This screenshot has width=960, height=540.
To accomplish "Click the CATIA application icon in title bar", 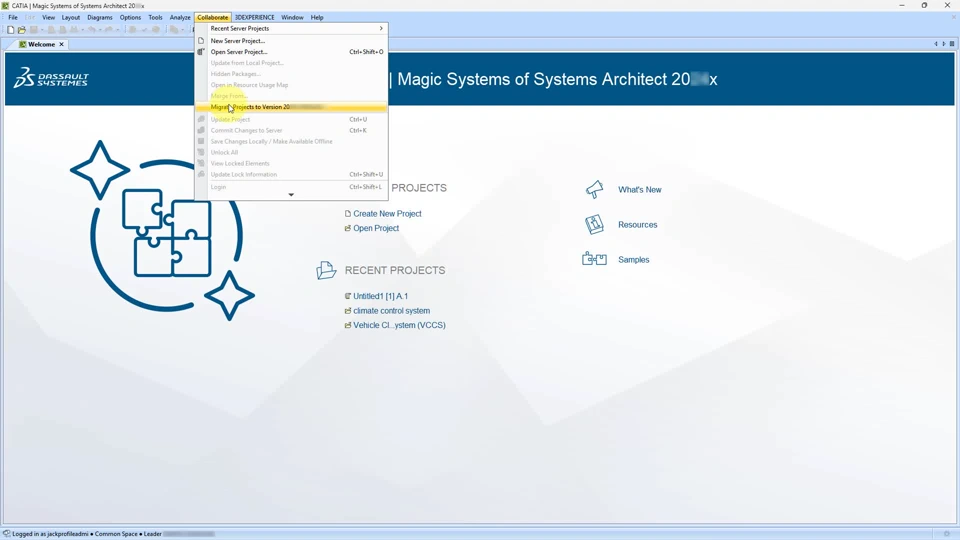I will [x=6, y=6].
